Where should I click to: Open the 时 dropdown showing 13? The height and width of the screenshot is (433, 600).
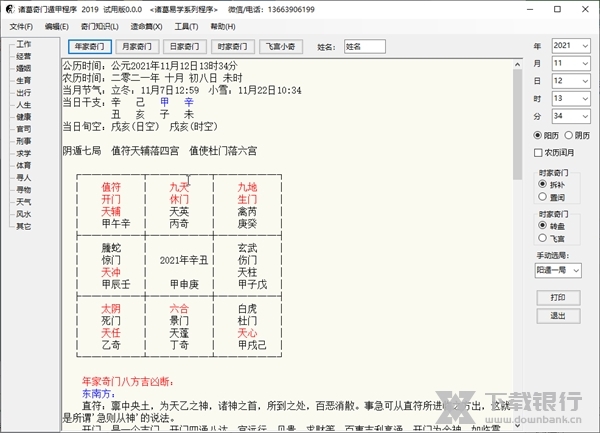coord(571,99)
